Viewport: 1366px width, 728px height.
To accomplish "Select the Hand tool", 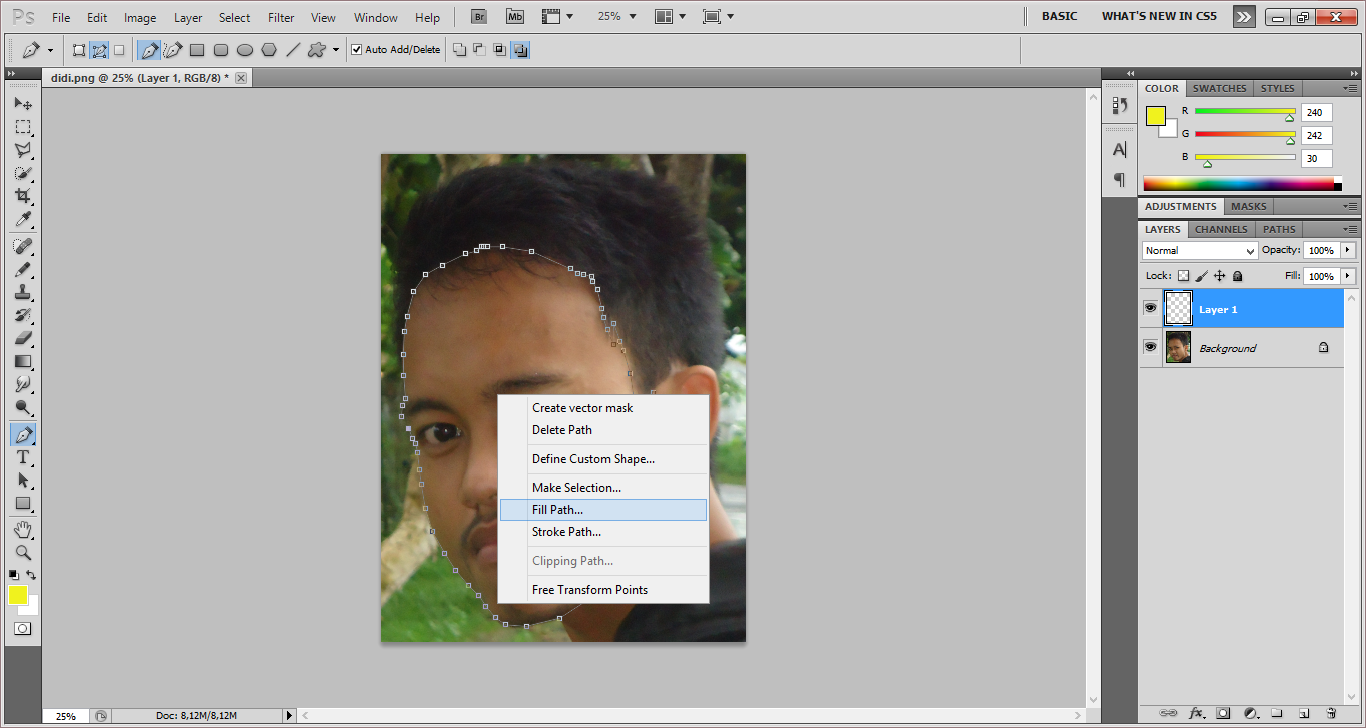I will click(22, 529).
